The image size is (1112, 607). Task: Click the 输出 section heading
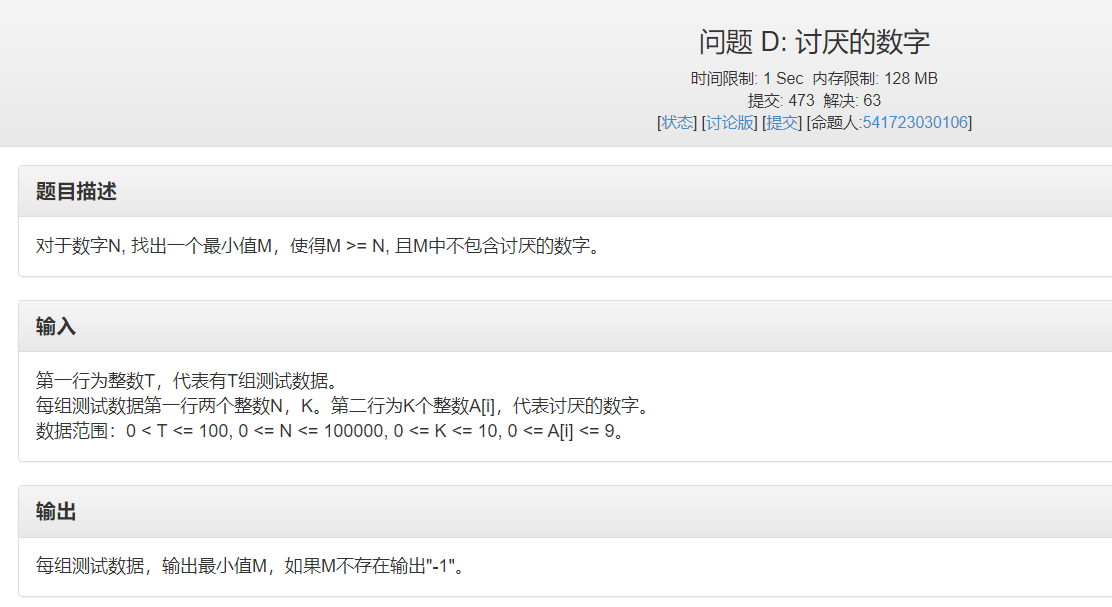tap(55, 512)
